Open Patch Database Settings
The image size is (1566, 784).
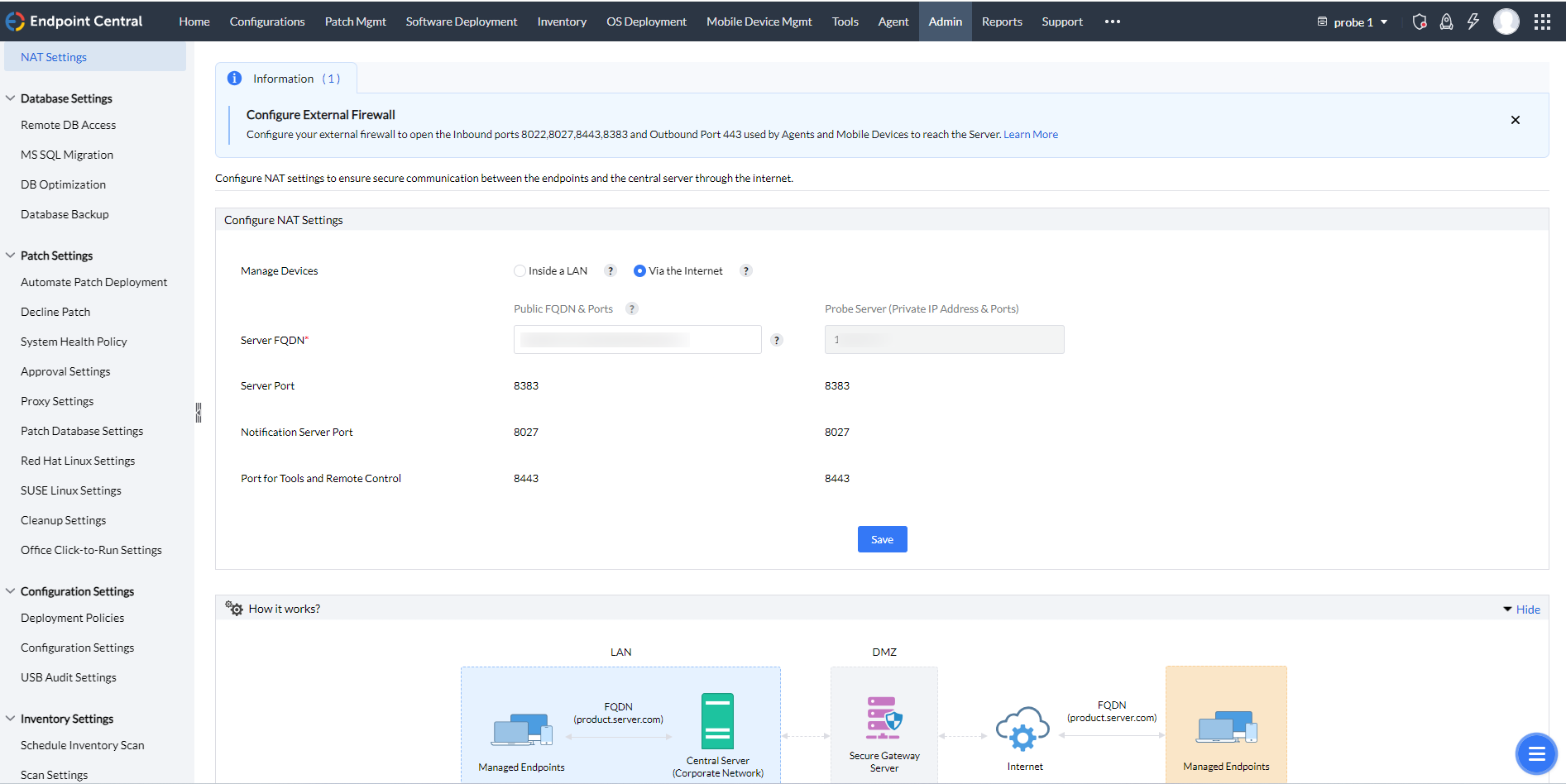[82, 431]
